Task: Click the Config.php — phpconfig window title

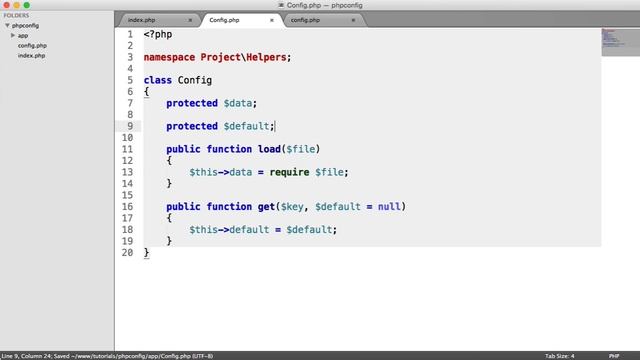Action: point(324,5)
